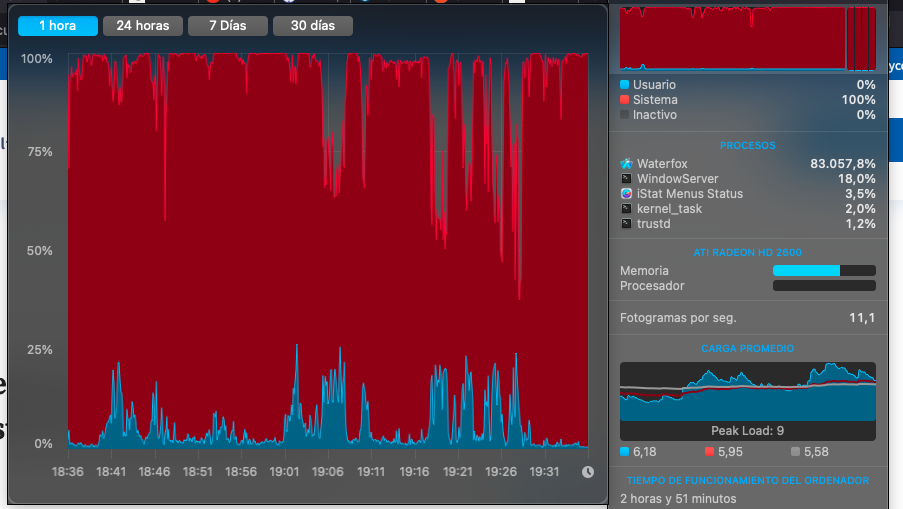Click the trustd process icon
Screen dimensions: 903x509
click(626, 223)
